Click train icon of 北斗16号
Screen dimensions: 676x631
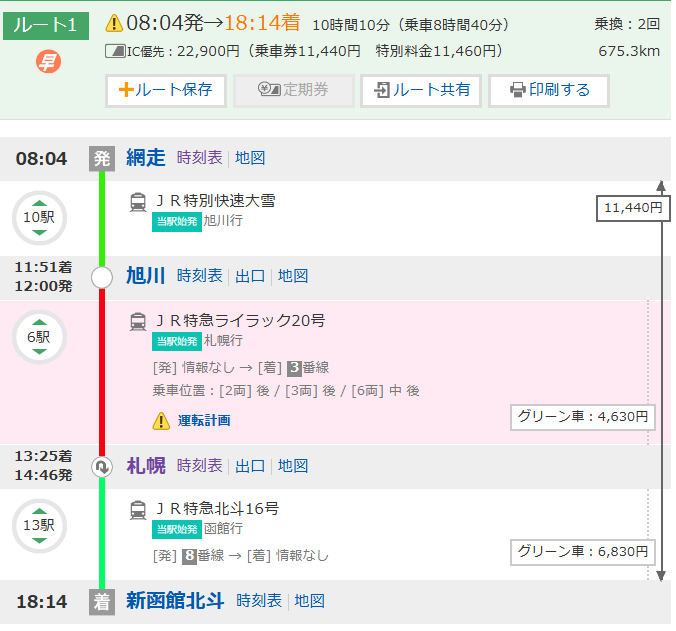138,510
